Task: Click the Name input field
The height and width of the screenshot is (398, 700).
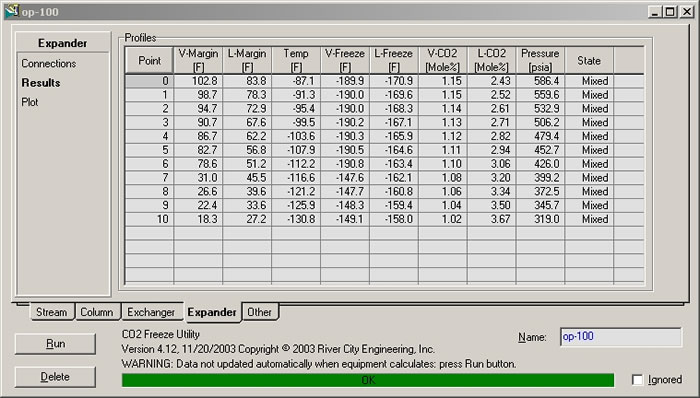Action: click(621, 336)
